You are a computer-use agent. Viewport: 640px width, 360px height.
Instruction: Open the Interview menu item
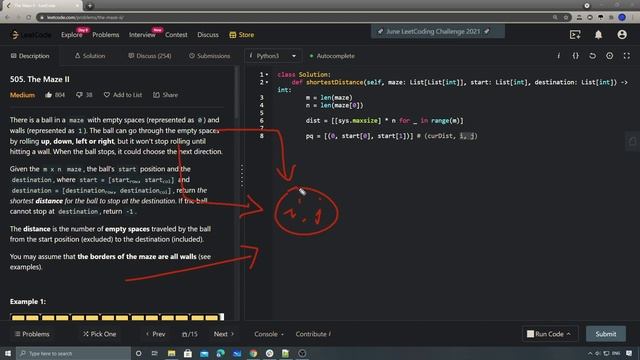tap(142, 35)
